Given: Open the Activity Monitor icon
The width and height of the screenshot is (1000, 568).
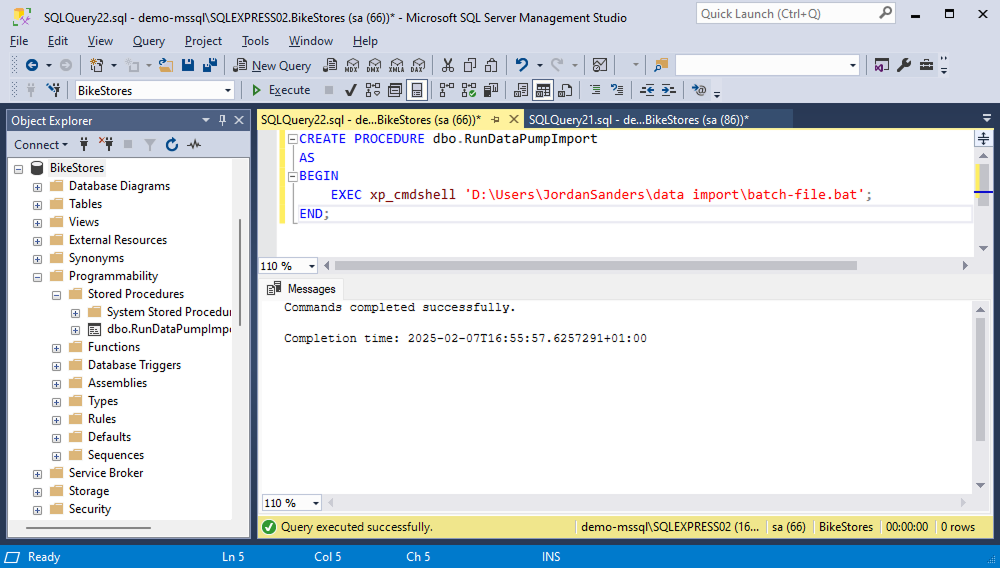Looking at the screenshot, I should [x=599, y=65].
